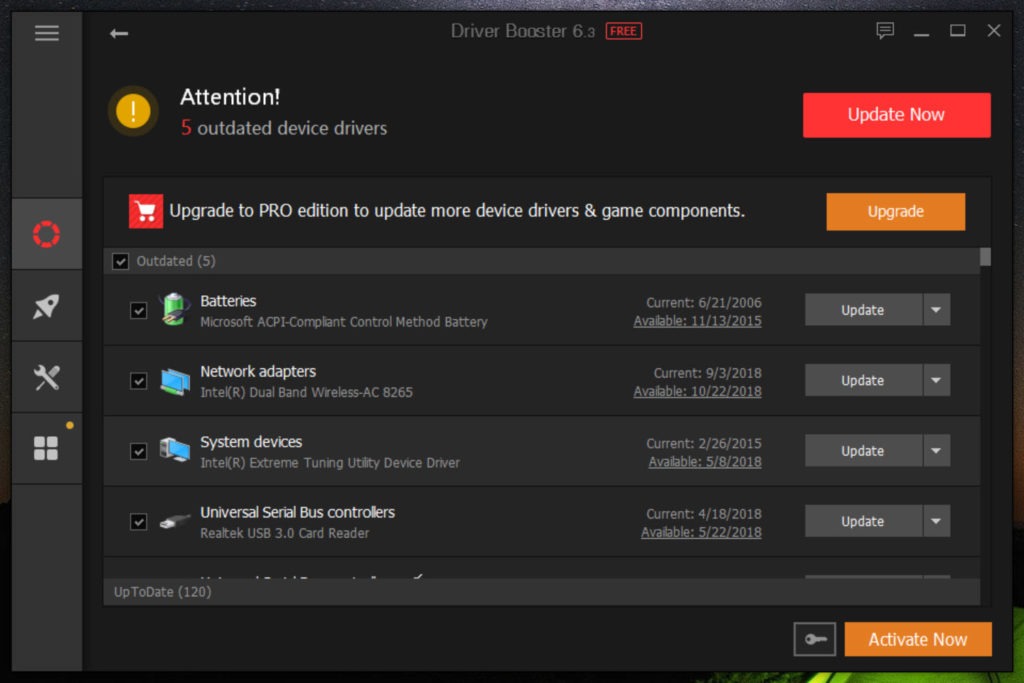Click the Current: 4/18/2018 date
The image size is (1024, 683).
pos(703,514)
